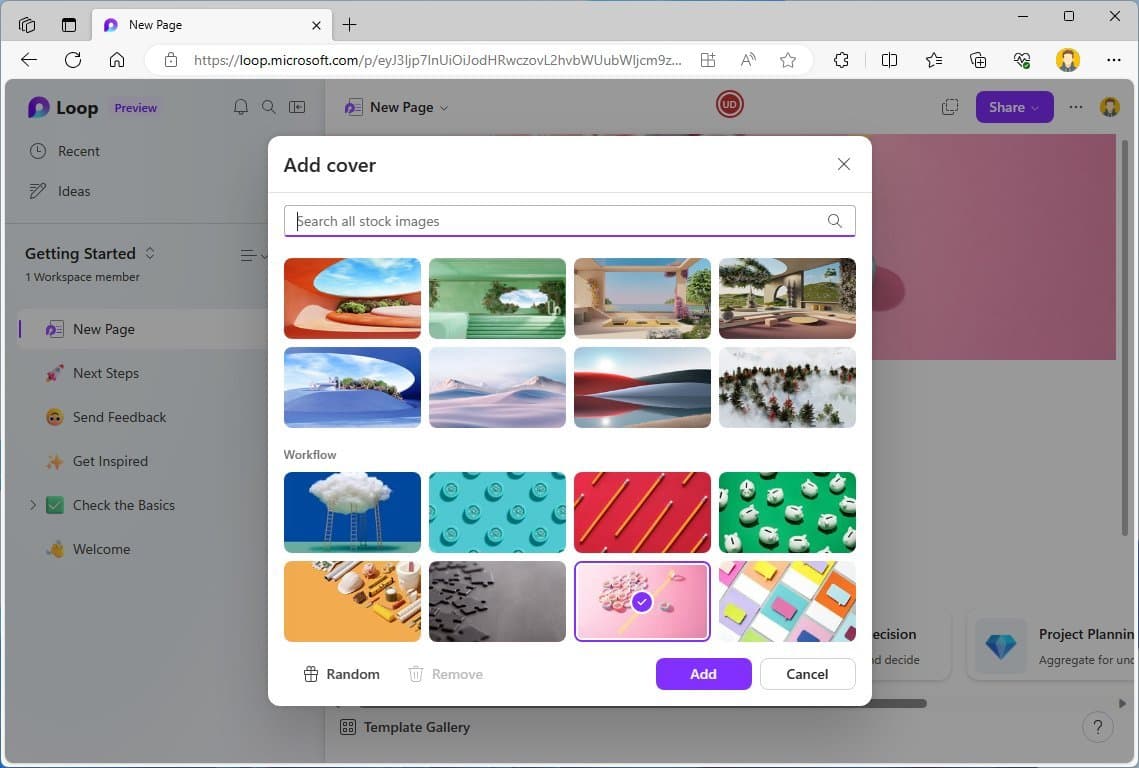
Task: Open the three-dots more options menu
Action: (1076, 107)
